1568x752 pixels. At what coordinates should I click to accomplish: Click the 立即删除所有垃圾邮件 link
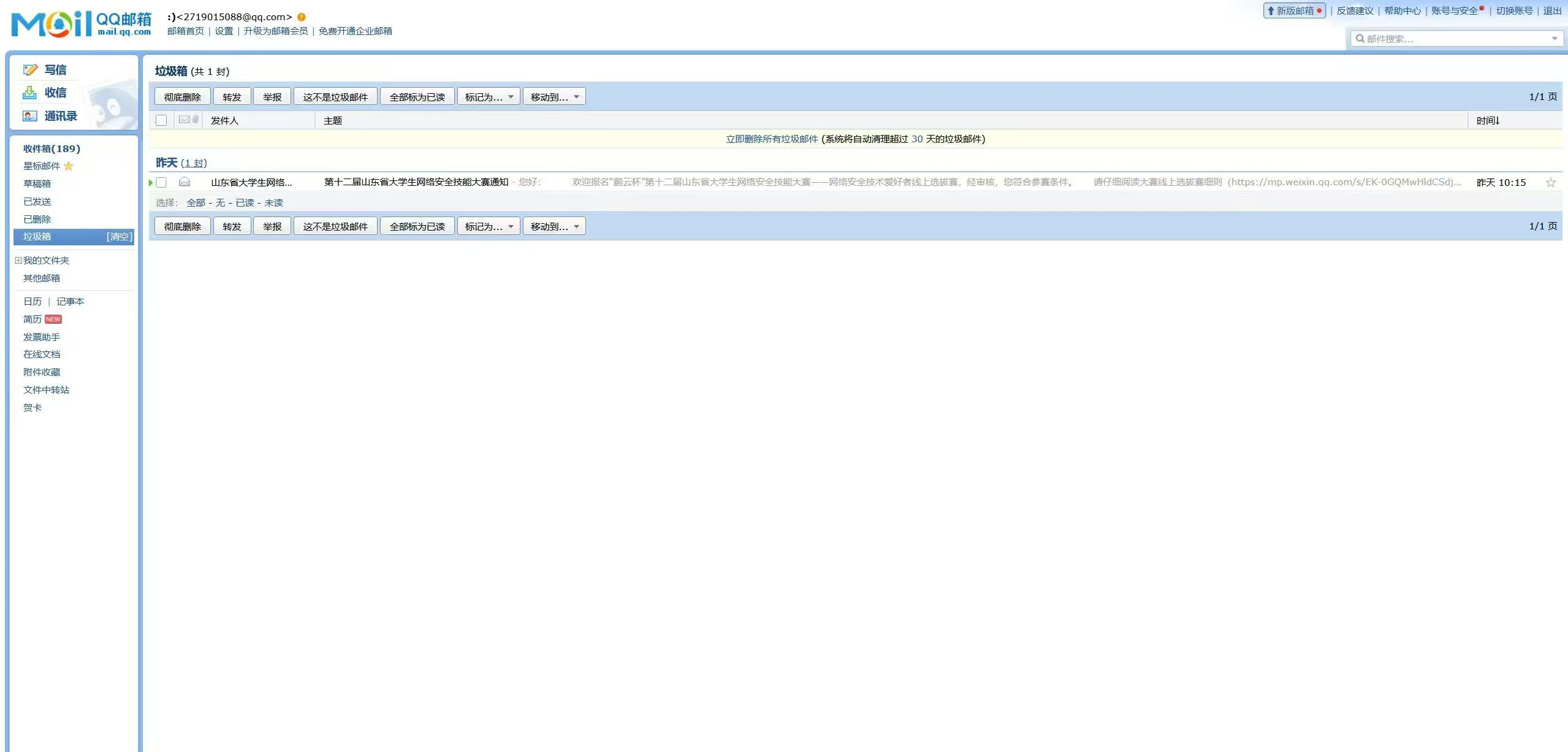772,139
